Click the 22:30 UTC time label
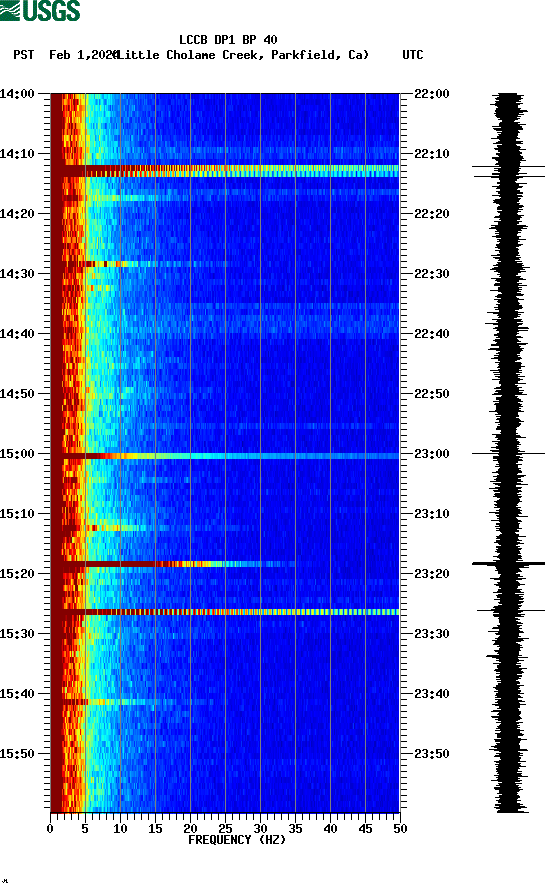Image resolution: width=552 pixels, height=892 pixels. coord(432,274)
